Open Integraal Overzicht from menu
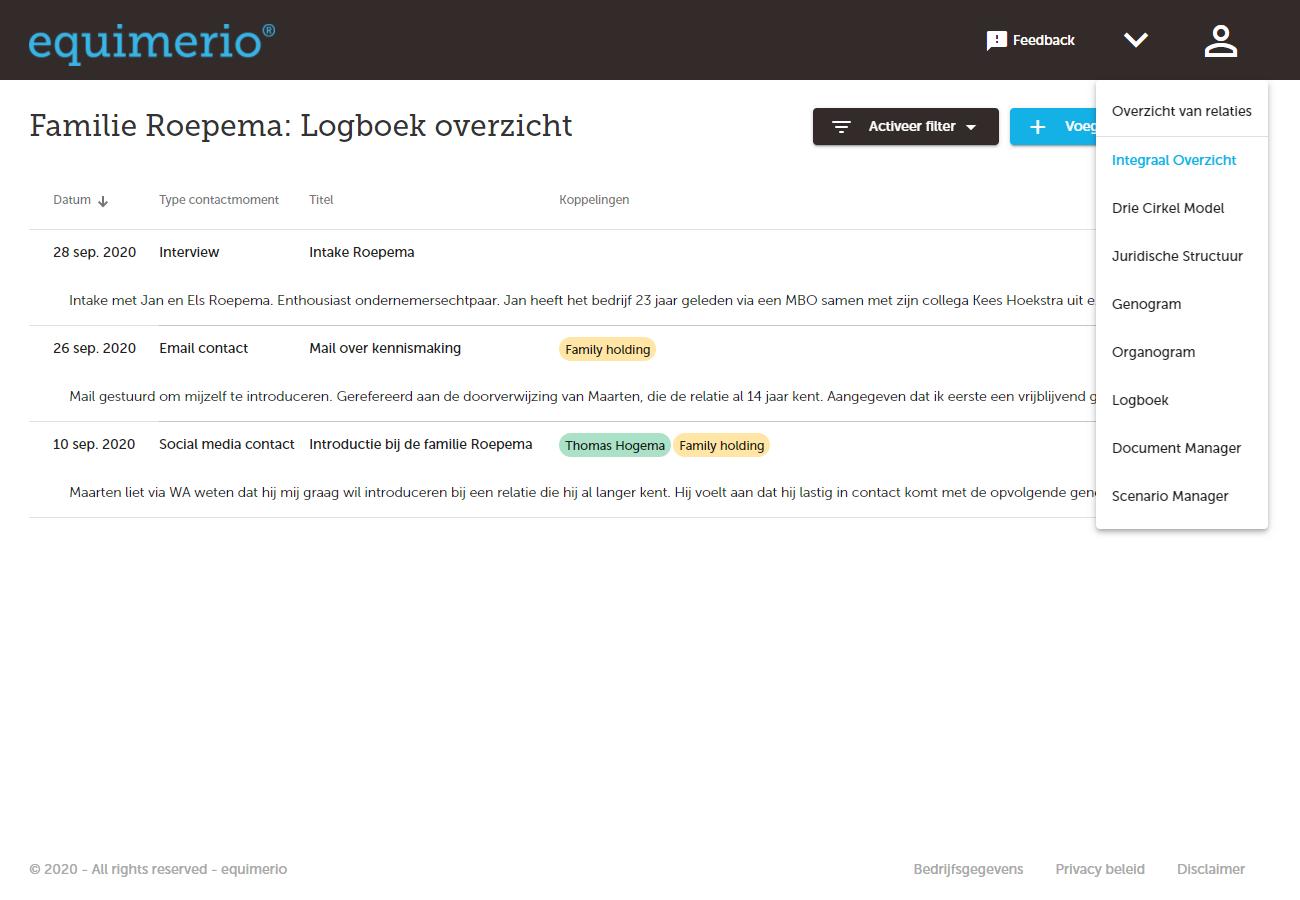 tap(1174, 160)
